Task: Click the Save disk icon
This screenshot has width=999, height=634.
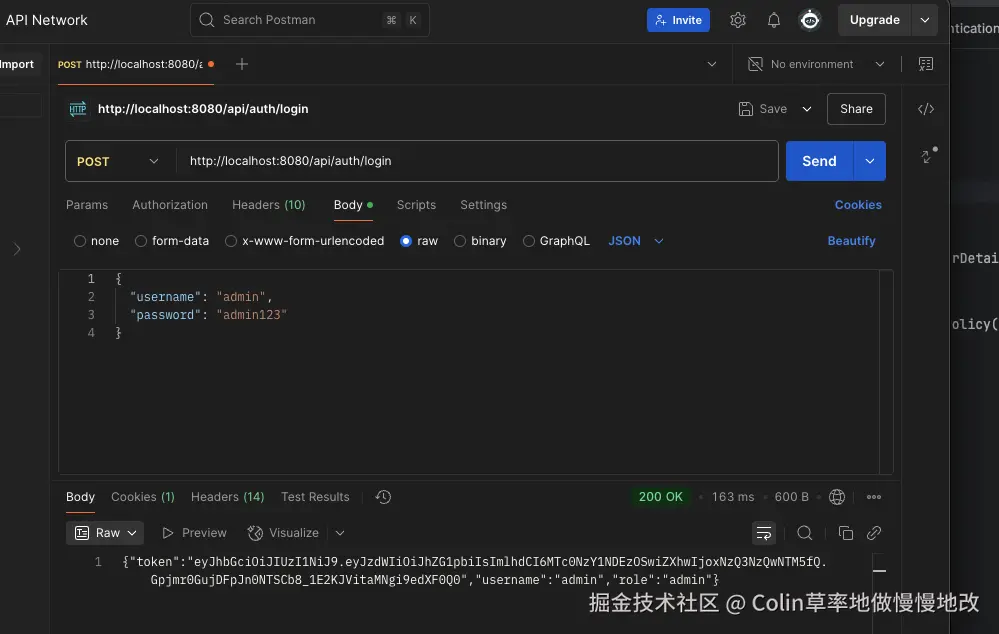Action: tap(745, 109)
